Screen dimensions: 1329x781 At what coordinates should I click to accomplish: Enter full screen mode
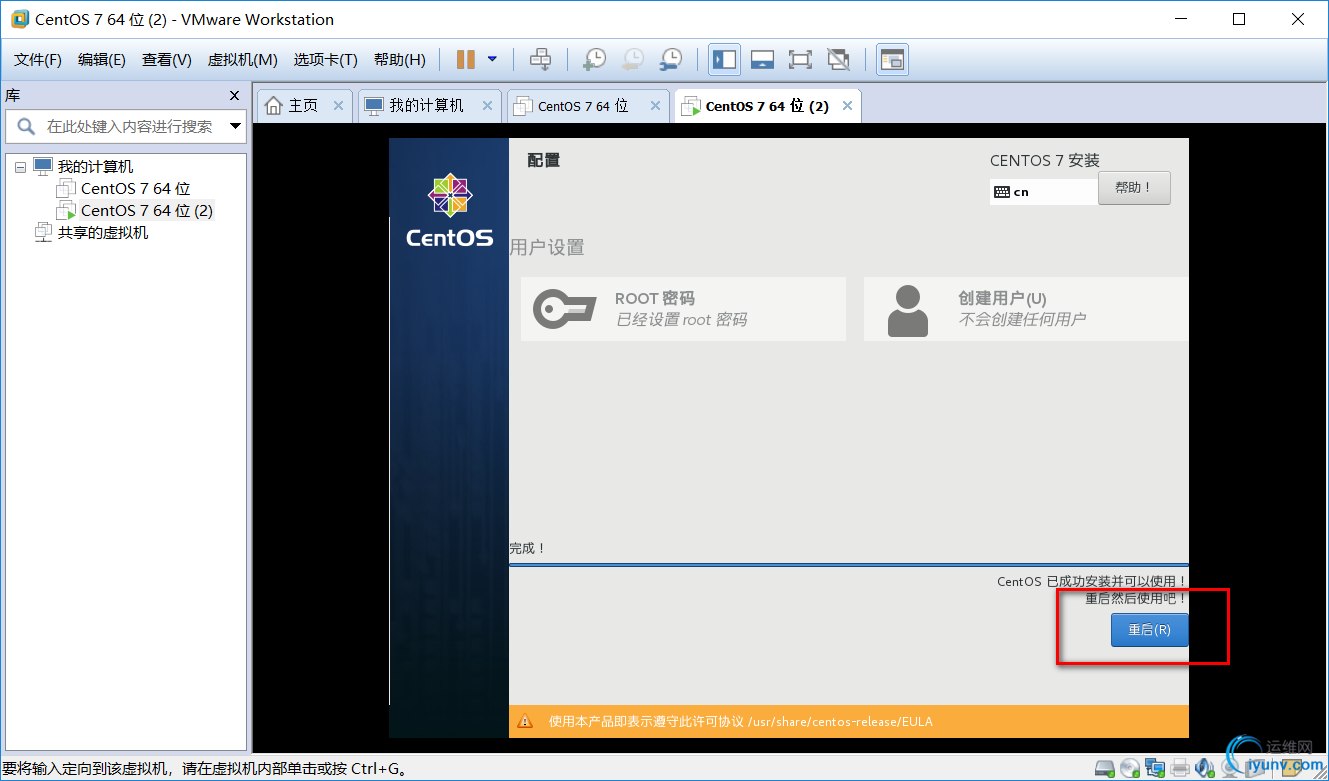pyautogui.click(x=800, y=60)
